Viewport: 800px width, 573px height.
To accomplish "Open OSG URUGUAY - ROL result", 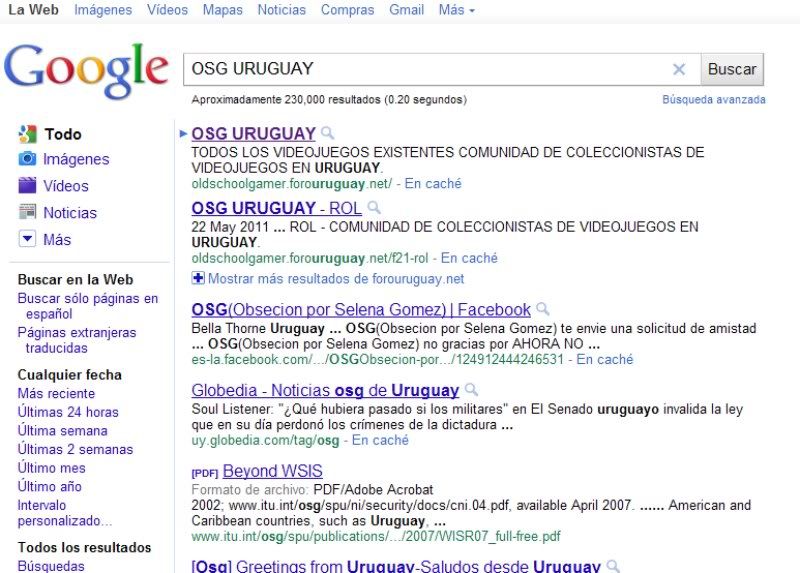I will coord(277,208).
